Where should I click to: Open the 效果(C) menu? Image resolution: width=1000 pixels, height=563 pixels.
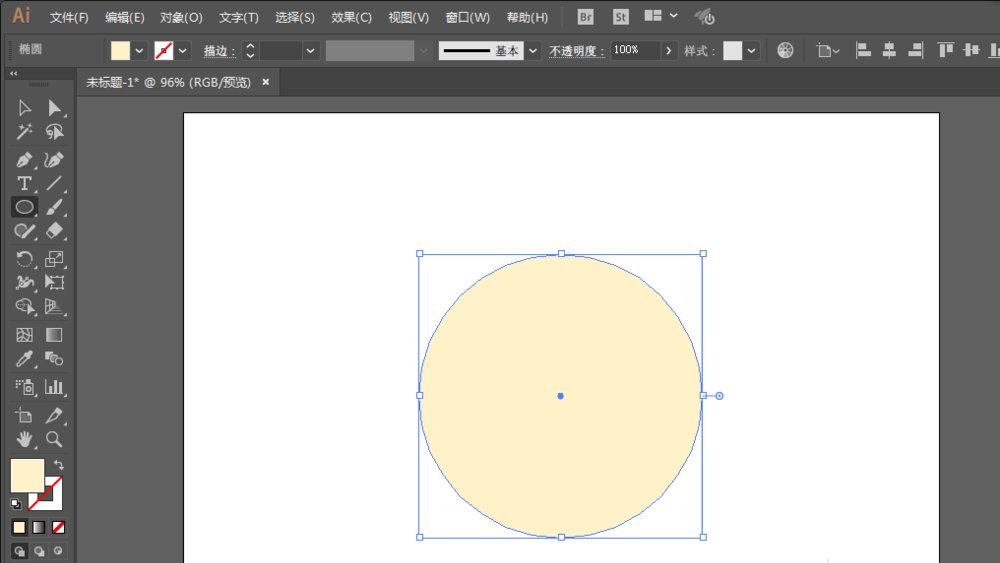tap(351, 17)
